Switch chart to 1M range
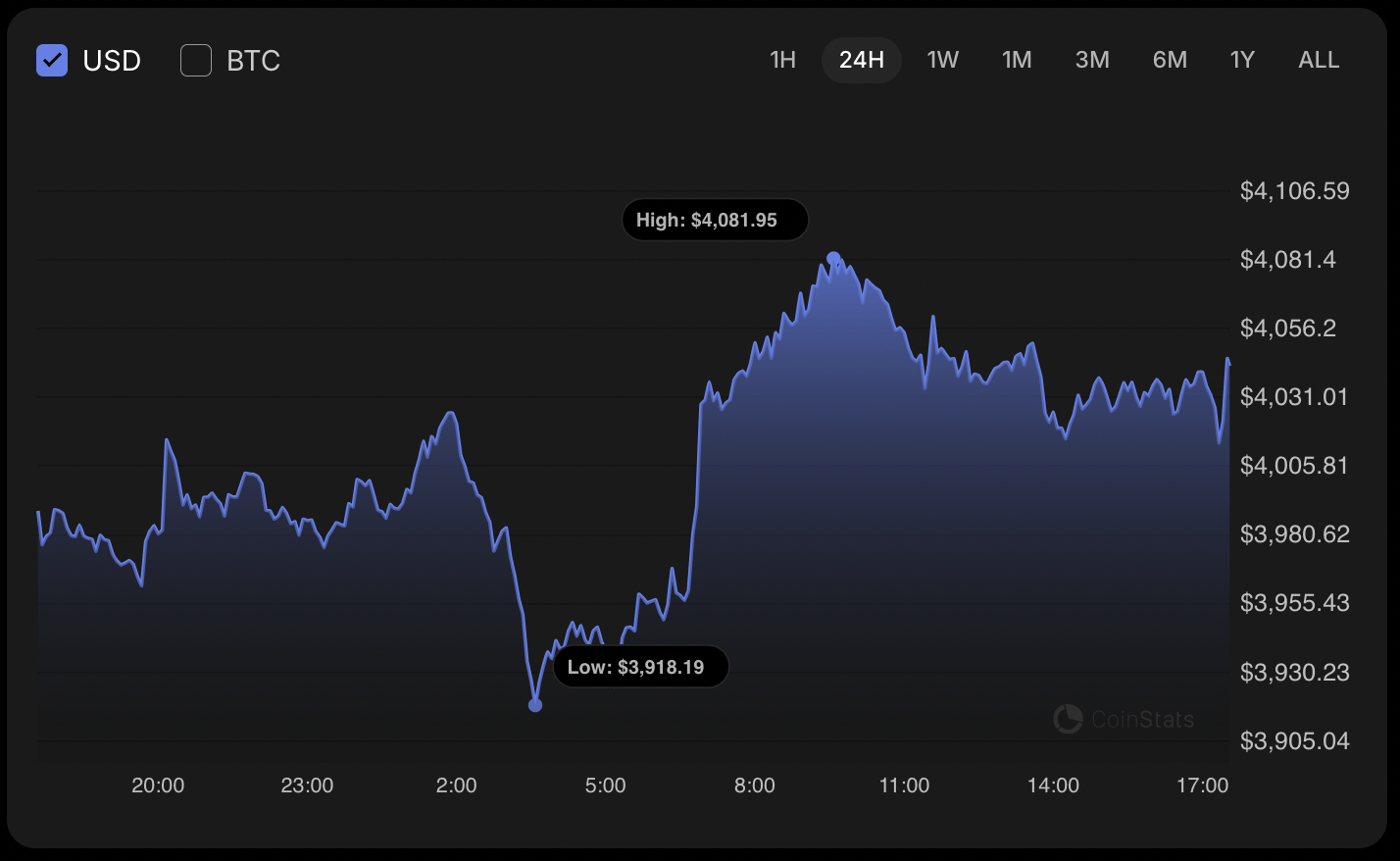Image resolution: width=1400 pixels, height=861 pixels. coord(1017,60)
